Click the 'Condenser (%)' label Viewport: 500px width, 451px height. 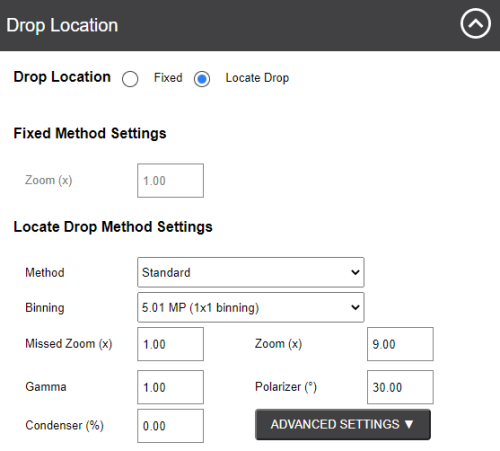[x=64, y=425]
